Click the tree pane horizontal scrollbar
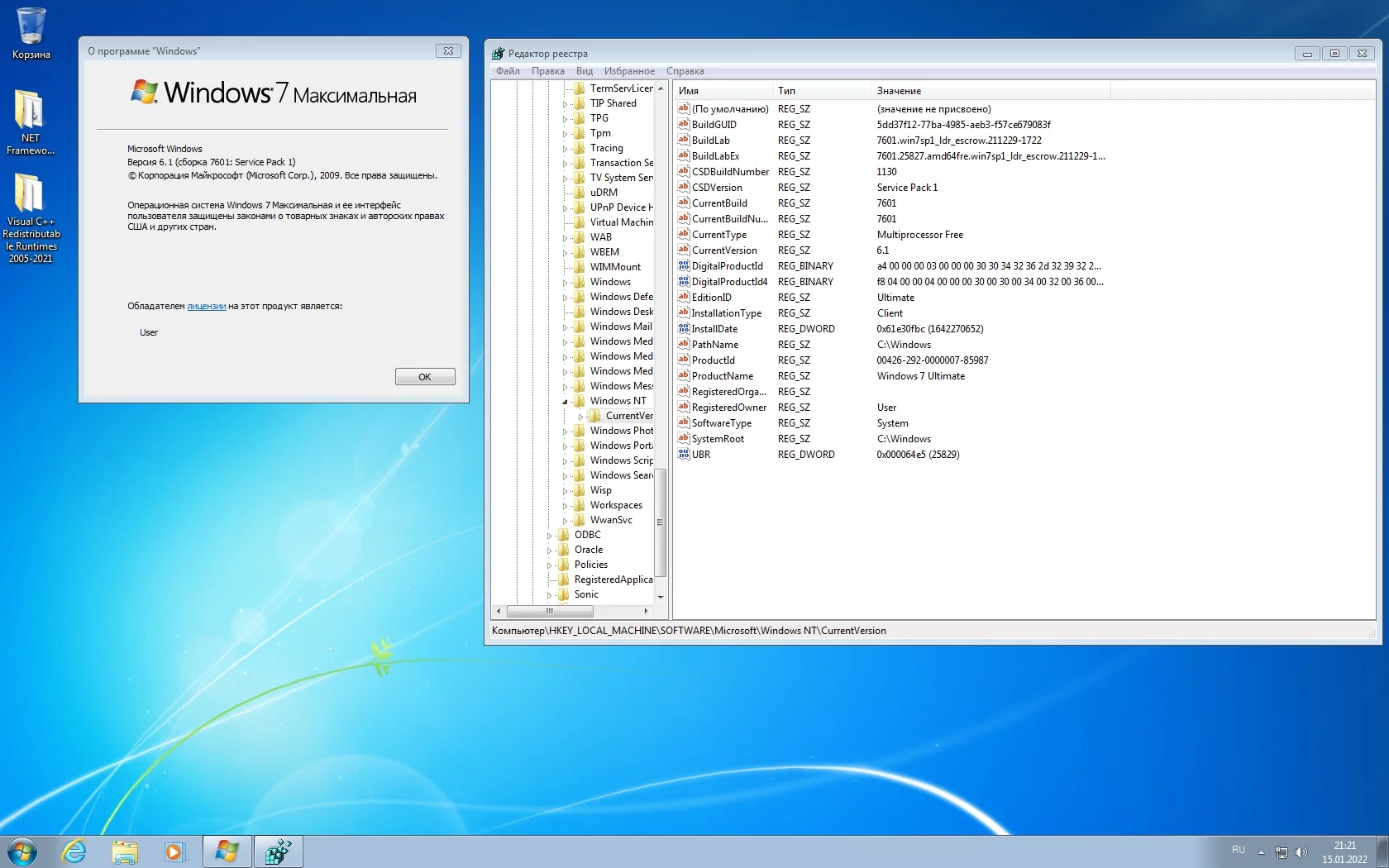This screenshot has width=1389, height=868. tap(549, 612)
